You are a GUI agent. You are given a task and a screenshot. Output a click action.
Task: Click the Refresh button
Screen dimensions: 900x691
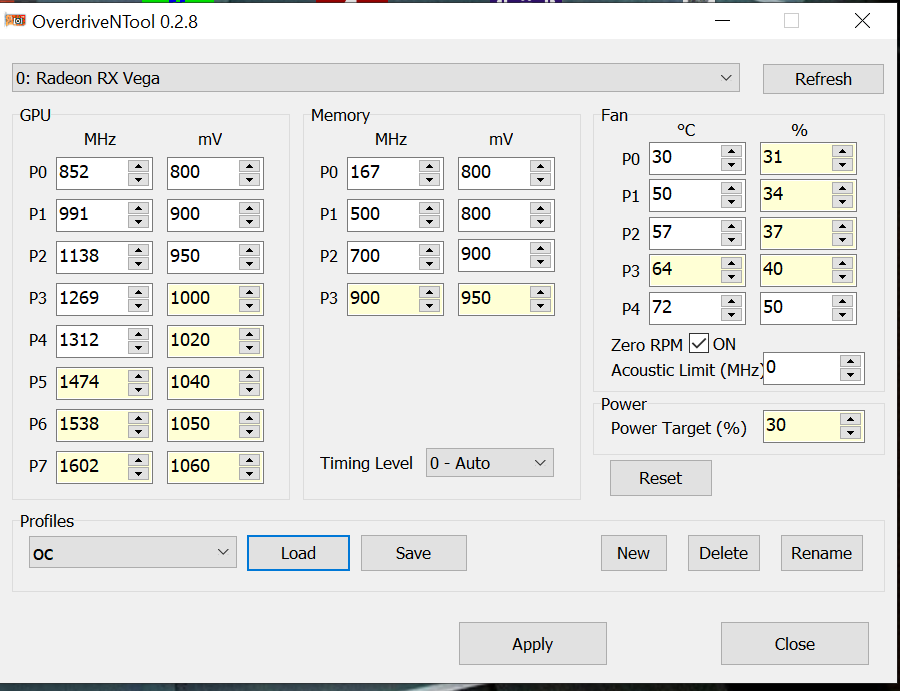point(823,79)
